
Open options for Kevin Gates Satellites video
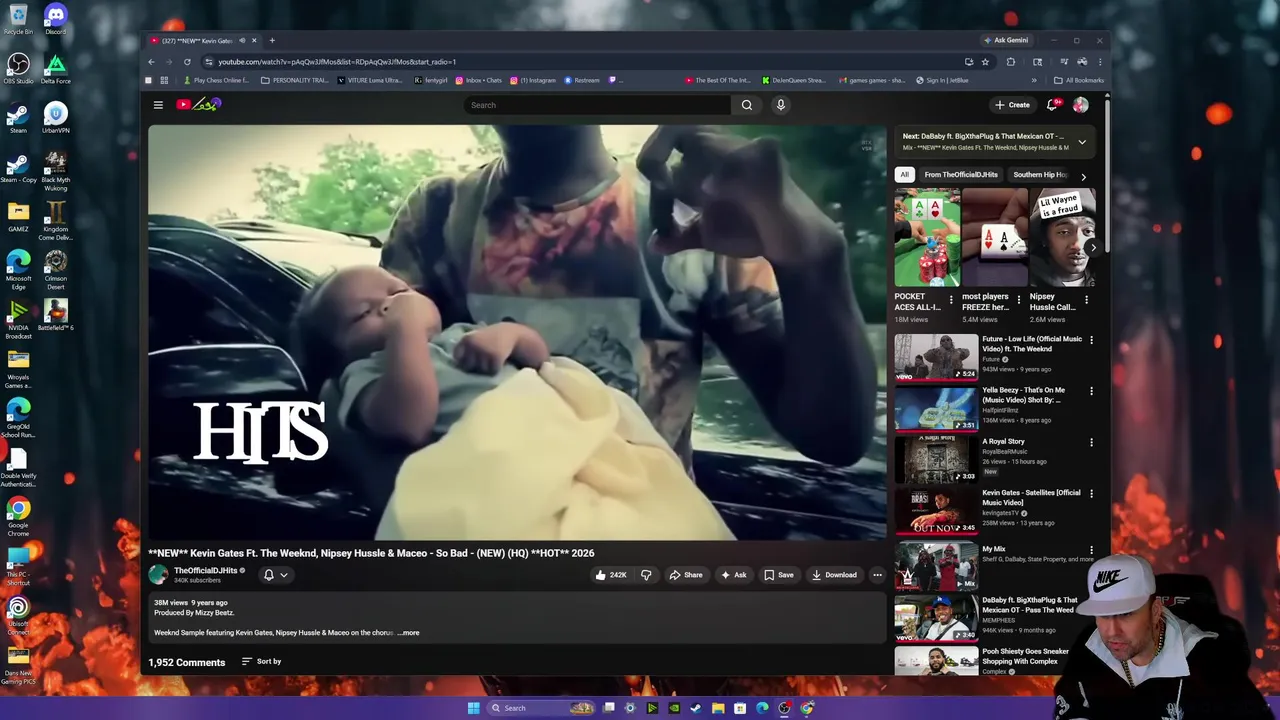1091,493
